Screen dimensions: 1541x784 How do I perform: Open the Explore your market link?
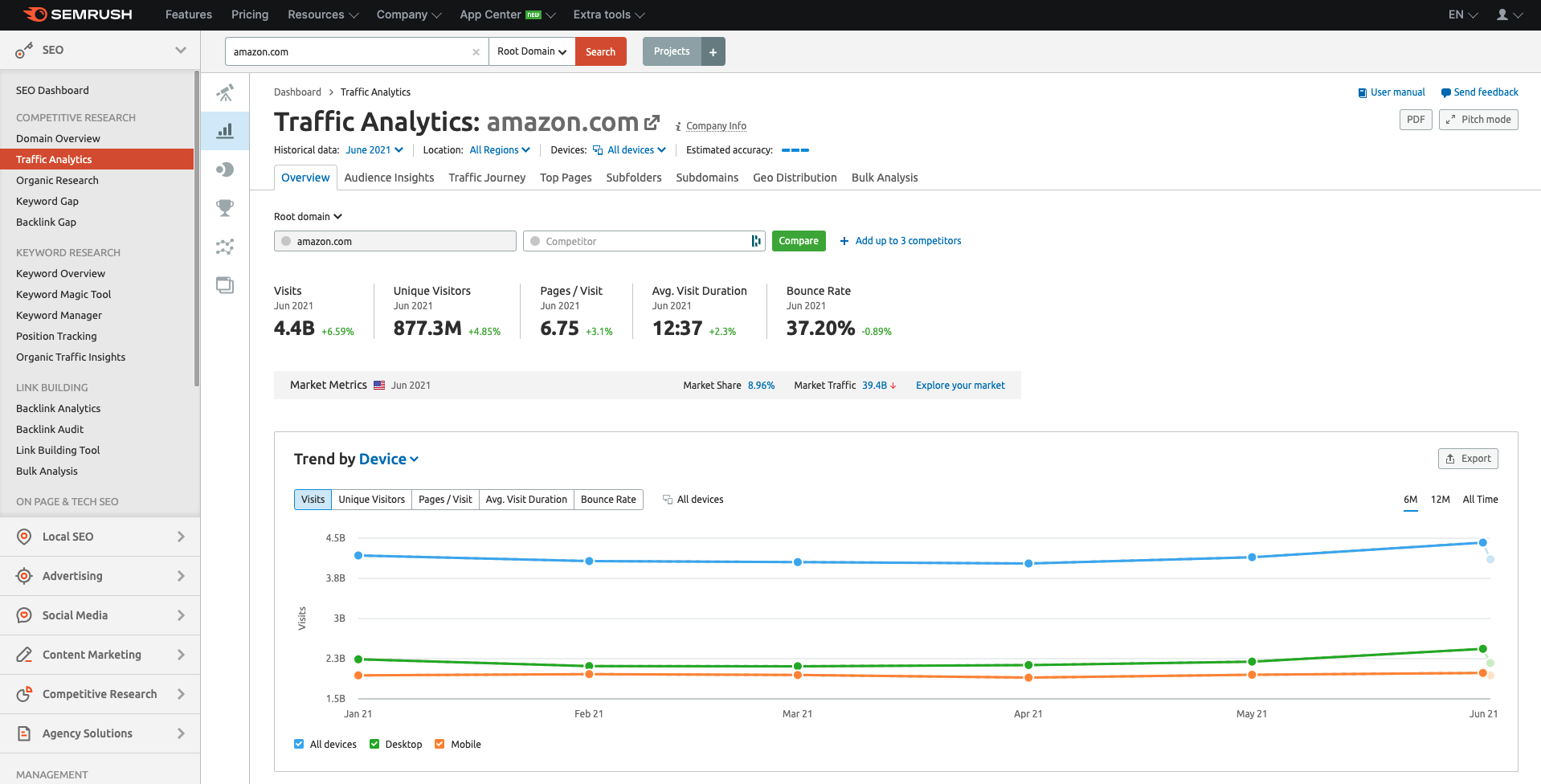coord(960,386)
